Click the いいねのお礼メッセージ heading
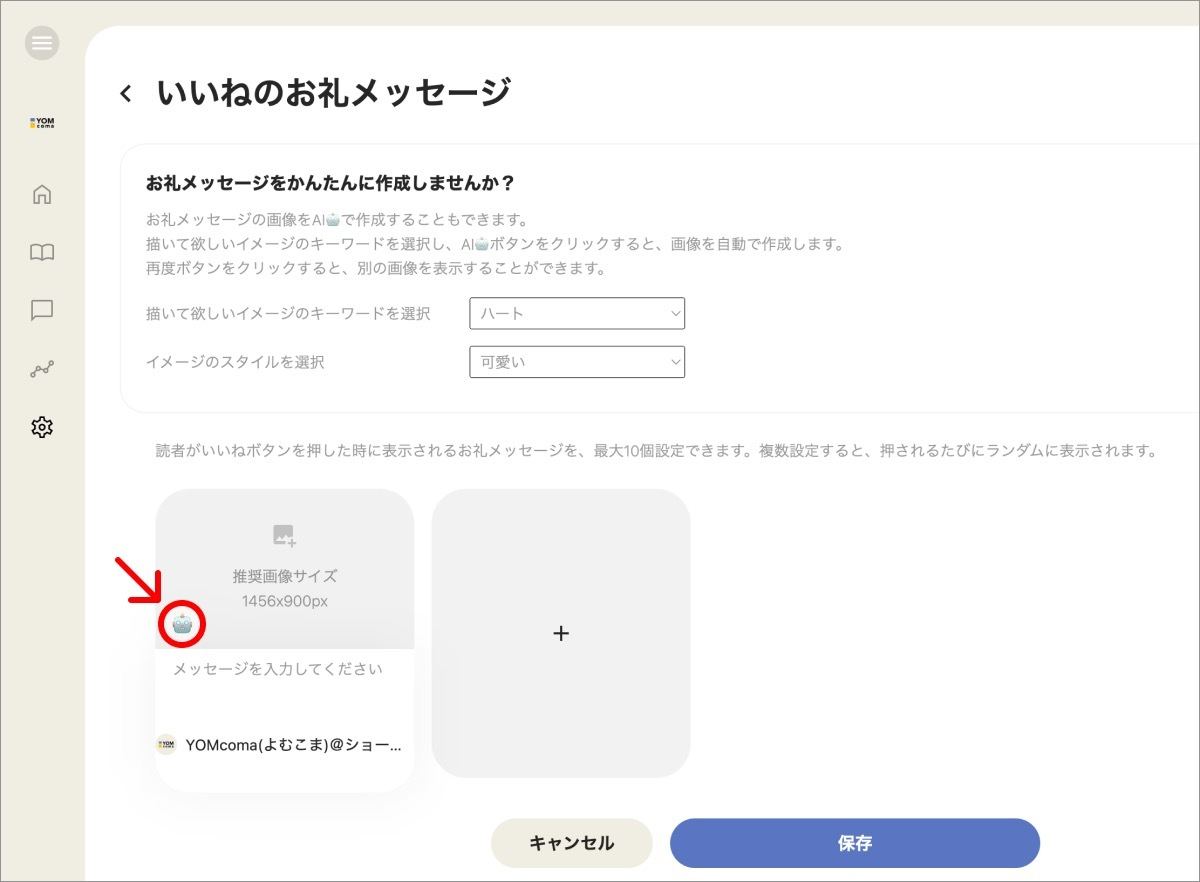 click(x=334, y=93)
